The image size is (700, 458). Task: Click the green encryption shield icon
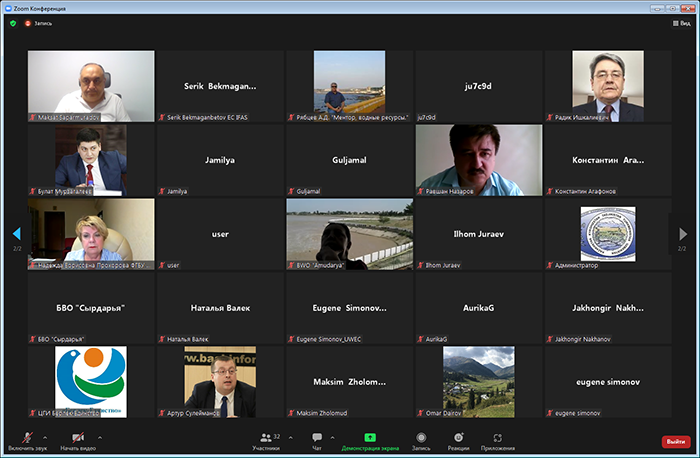(13, 22)
